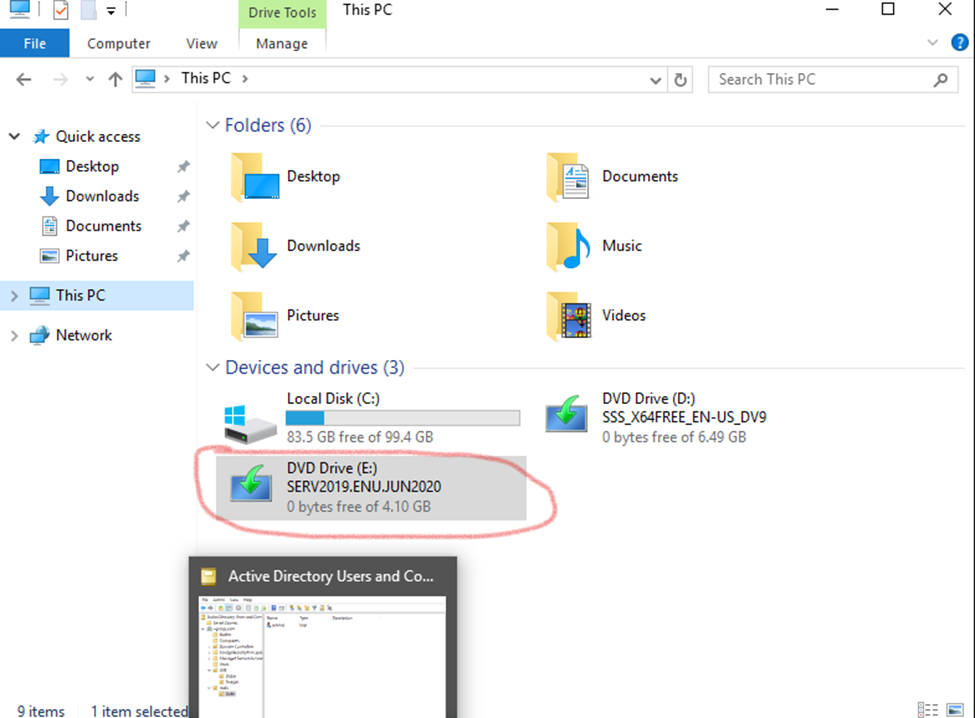Select Downloads in Quick access
This screenshot has height=718, width=975.
coord(102,196)
